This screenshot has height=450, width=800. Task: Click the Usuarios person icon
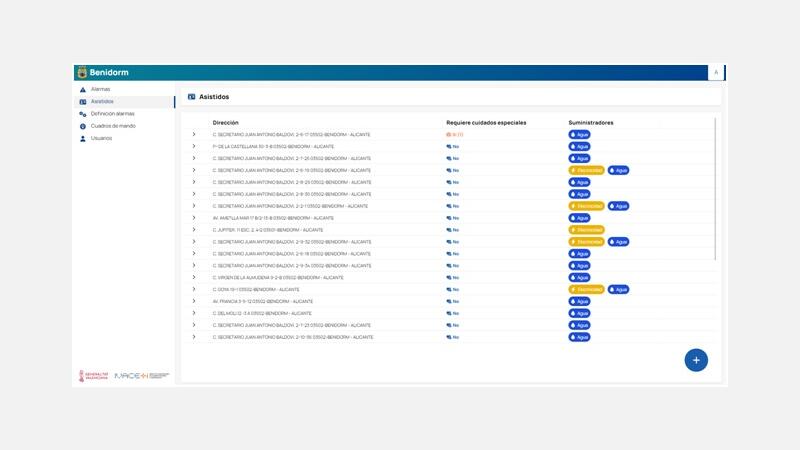click(x=83, y=139)
